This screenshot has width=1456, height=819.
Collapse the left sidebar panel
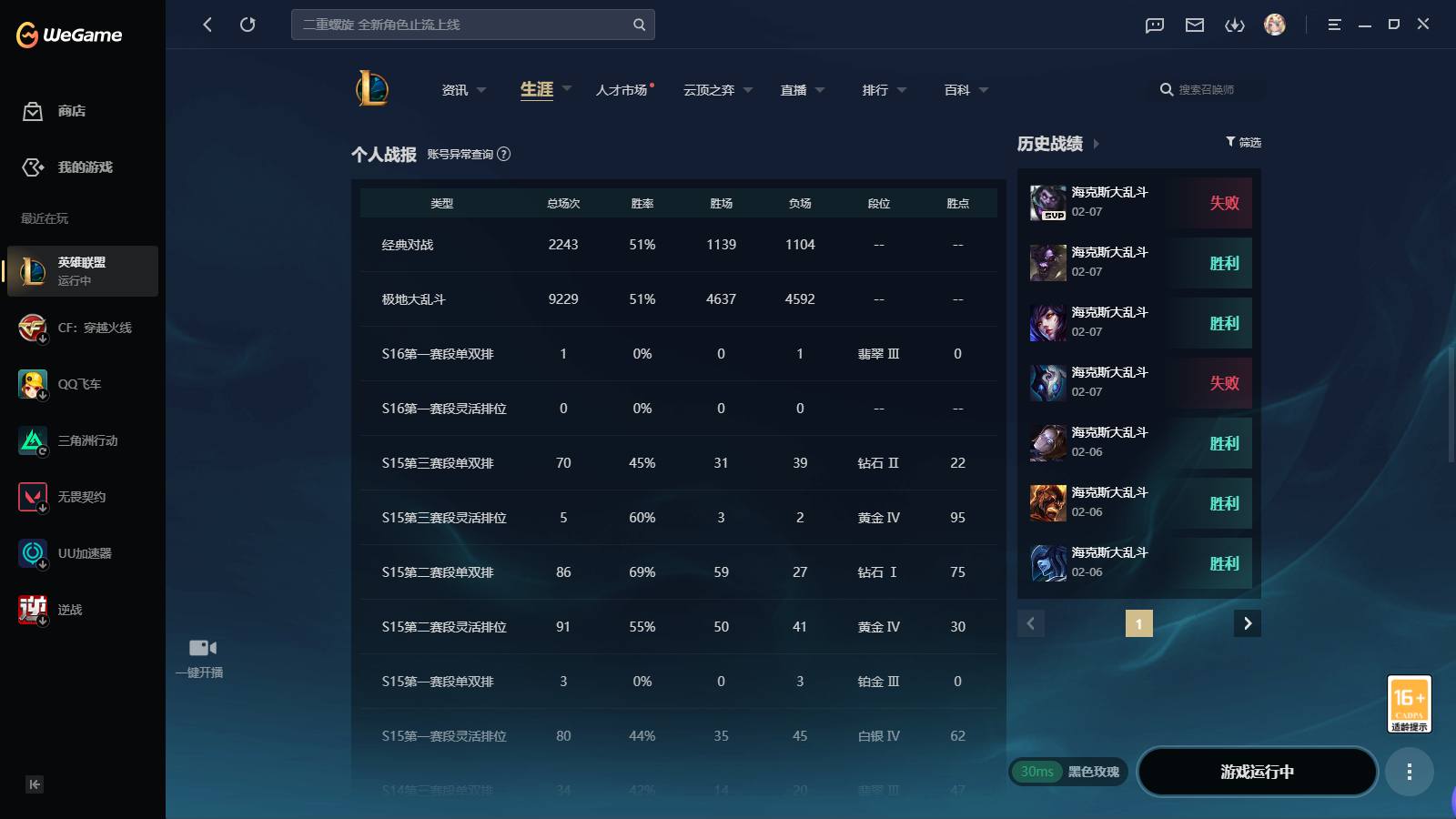click(x=35, y=784)
